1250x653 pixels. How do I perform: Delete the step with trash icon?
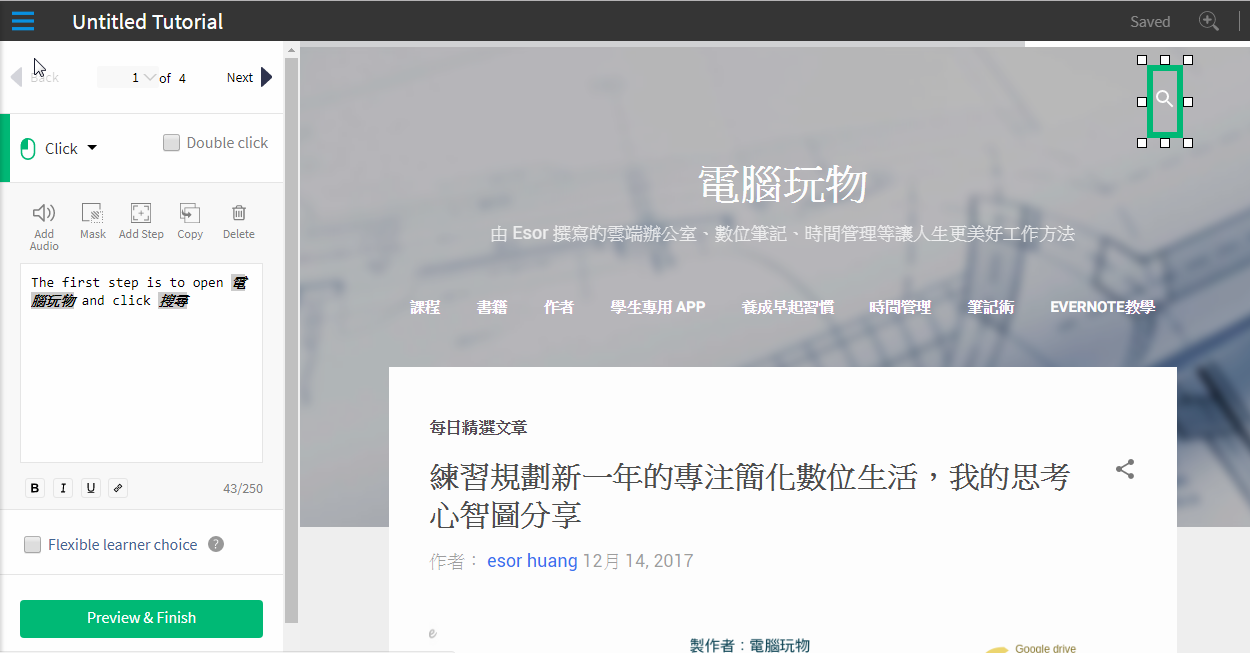point(239,213)
